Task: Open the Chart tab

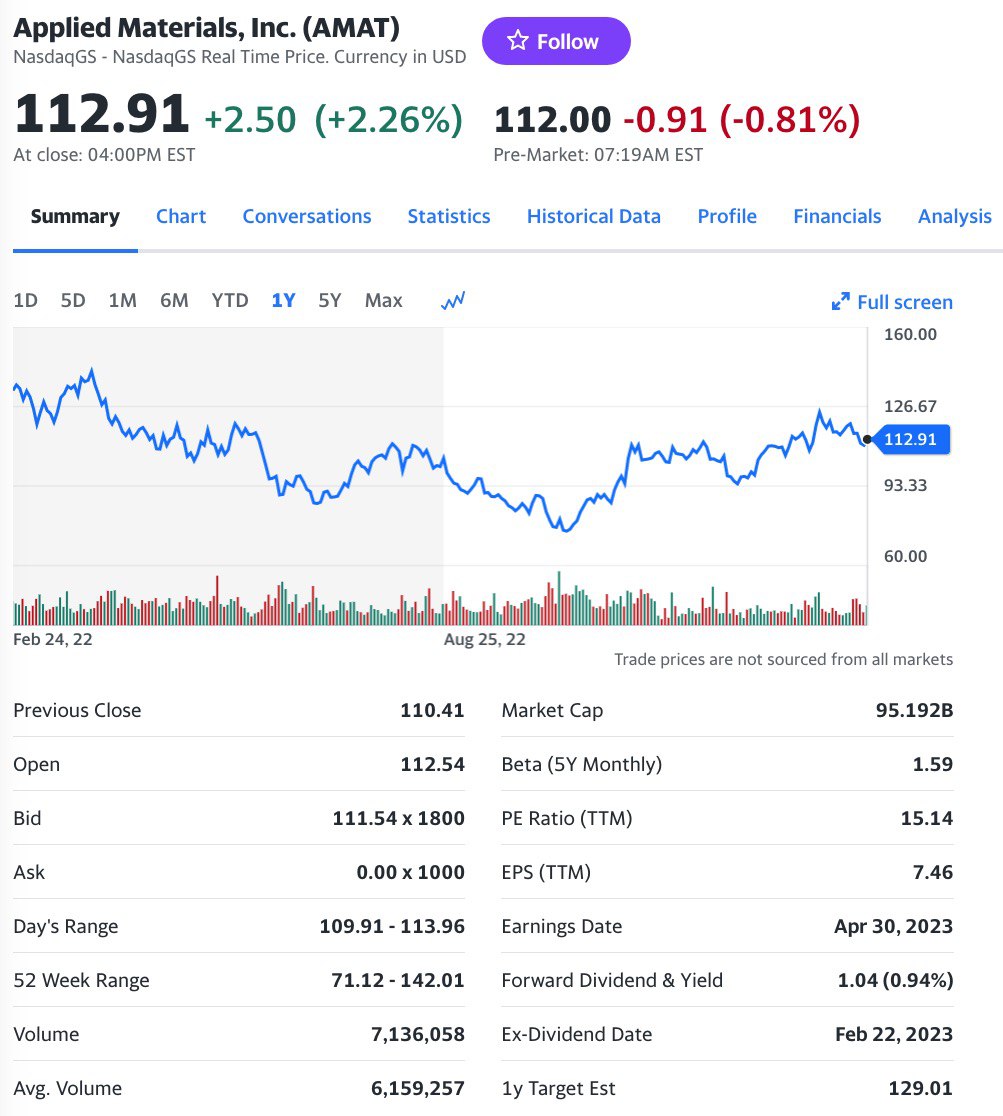Action: pos(181,217)
